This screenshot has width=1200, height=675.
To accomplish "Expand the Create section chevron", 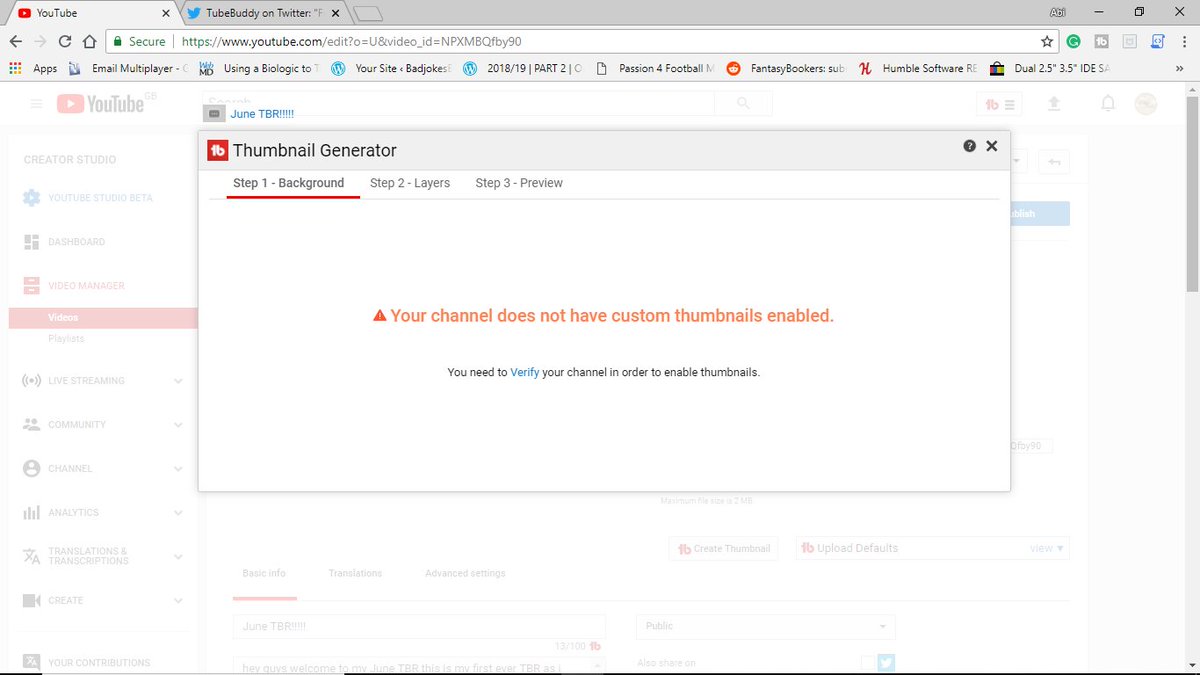I will [178, 601].
